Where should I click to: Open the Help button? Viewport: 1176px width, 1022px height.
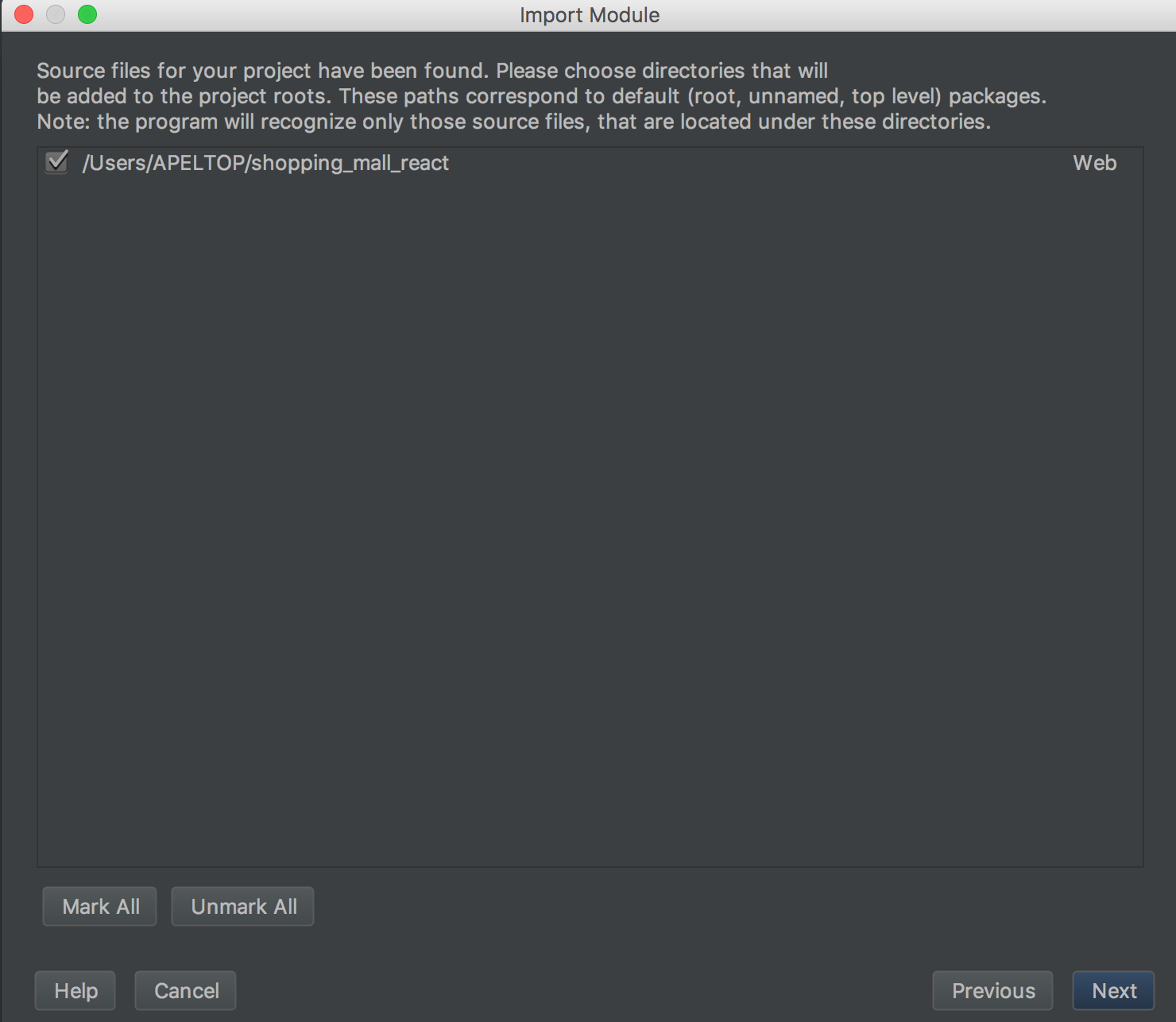click(75, 990)
